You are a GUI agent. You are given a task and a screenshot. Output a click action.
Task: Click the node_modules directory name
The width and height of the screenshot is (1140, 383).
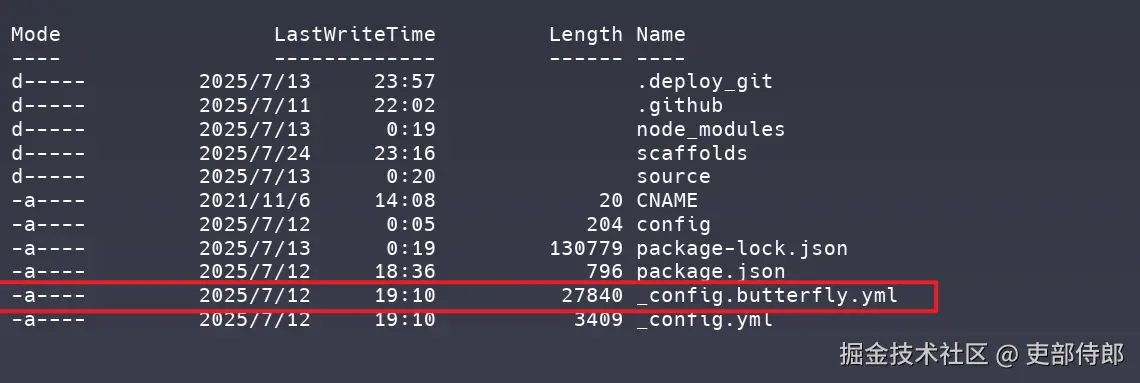pyautogui.click(x=710, y=129)
